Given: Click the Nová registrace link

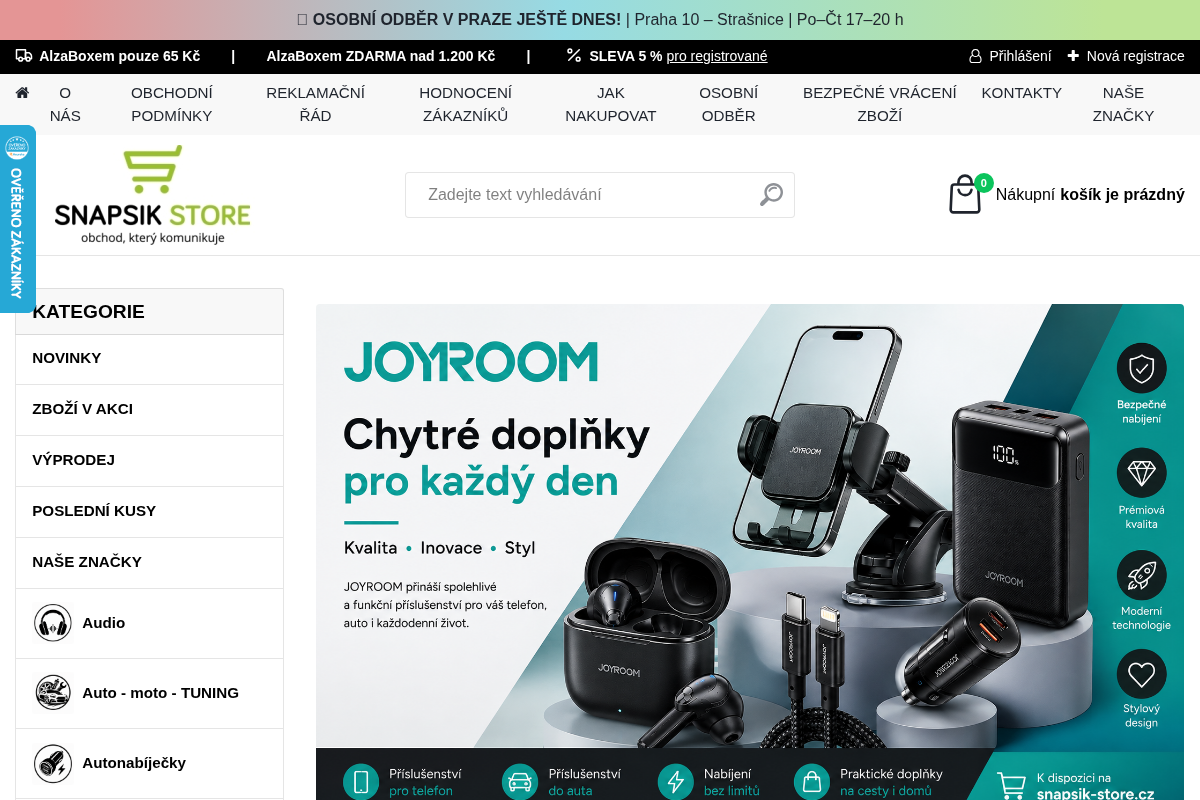Looking at the screenshot, I should (1136, 56).
